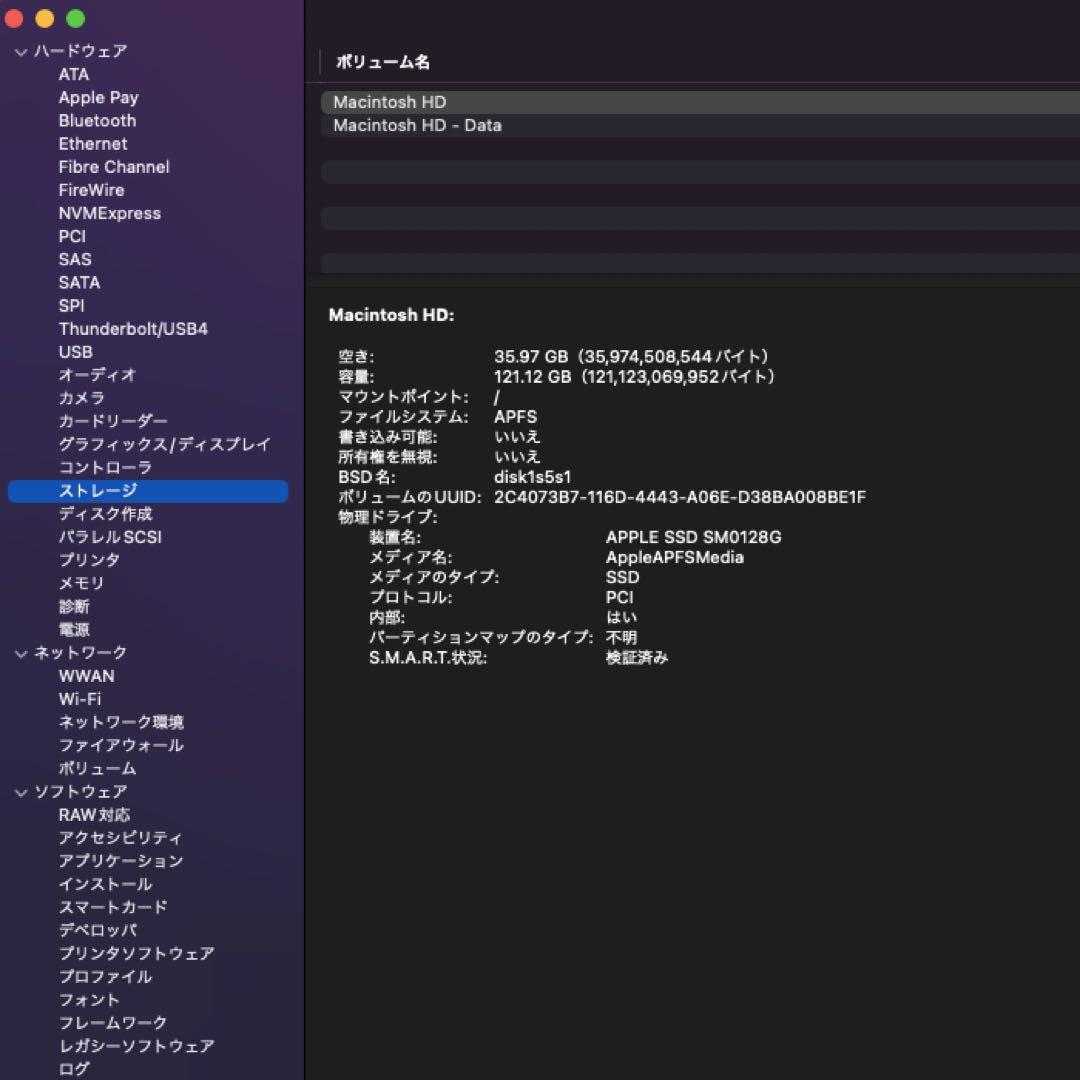View メモリ details in the sidebar
This screenshot has height=1080, width=1080.
pos(83,582)
